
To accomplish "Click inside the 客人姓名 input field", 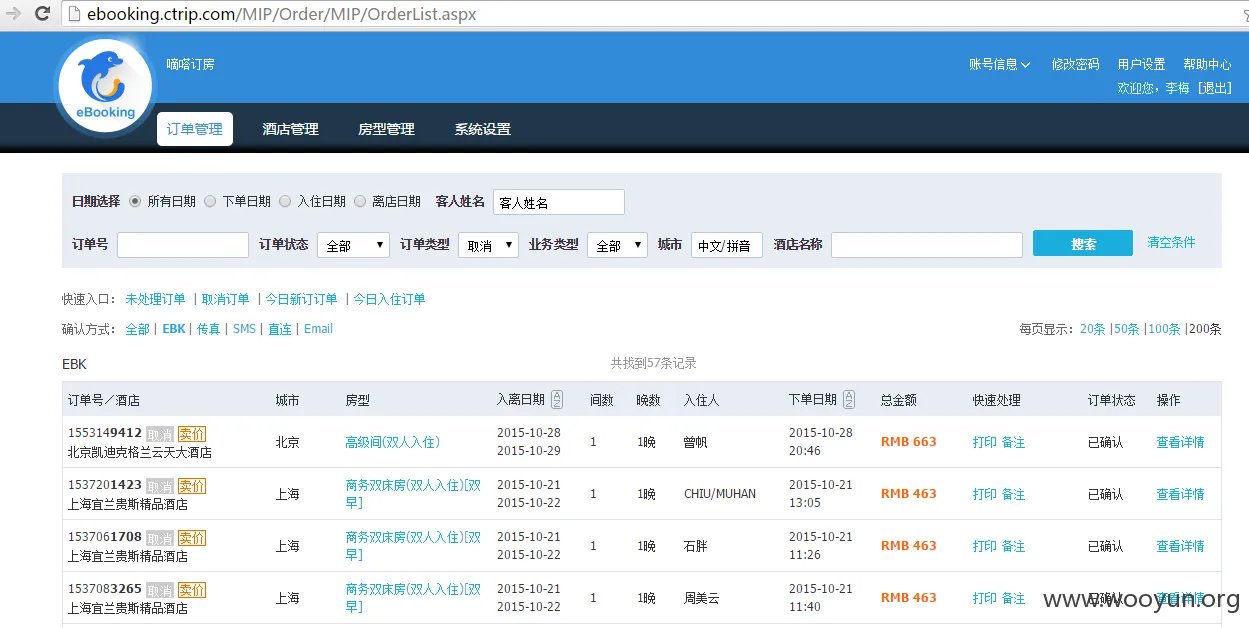I will [x=558, y=201].
